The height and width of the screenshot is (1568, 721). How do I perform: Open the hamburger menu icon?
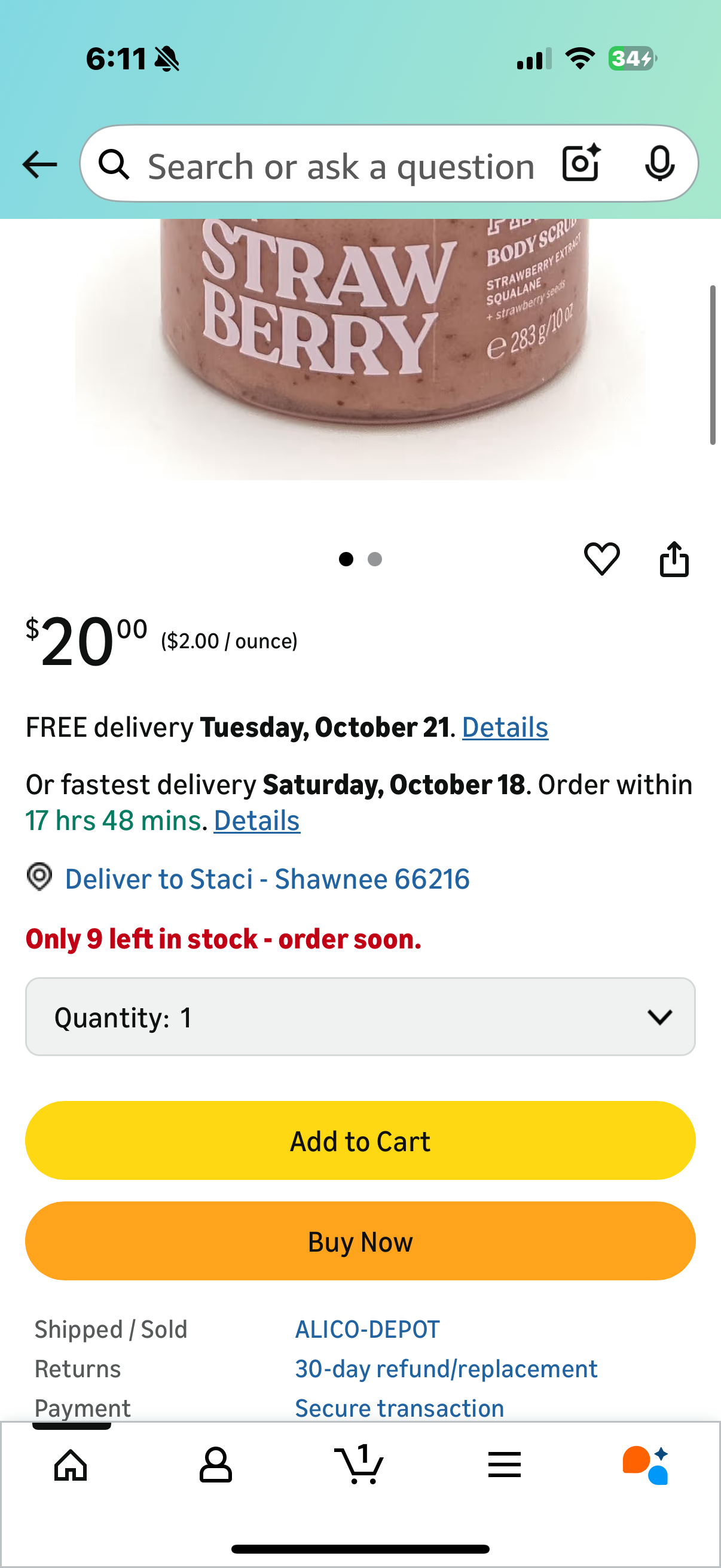505,1465
